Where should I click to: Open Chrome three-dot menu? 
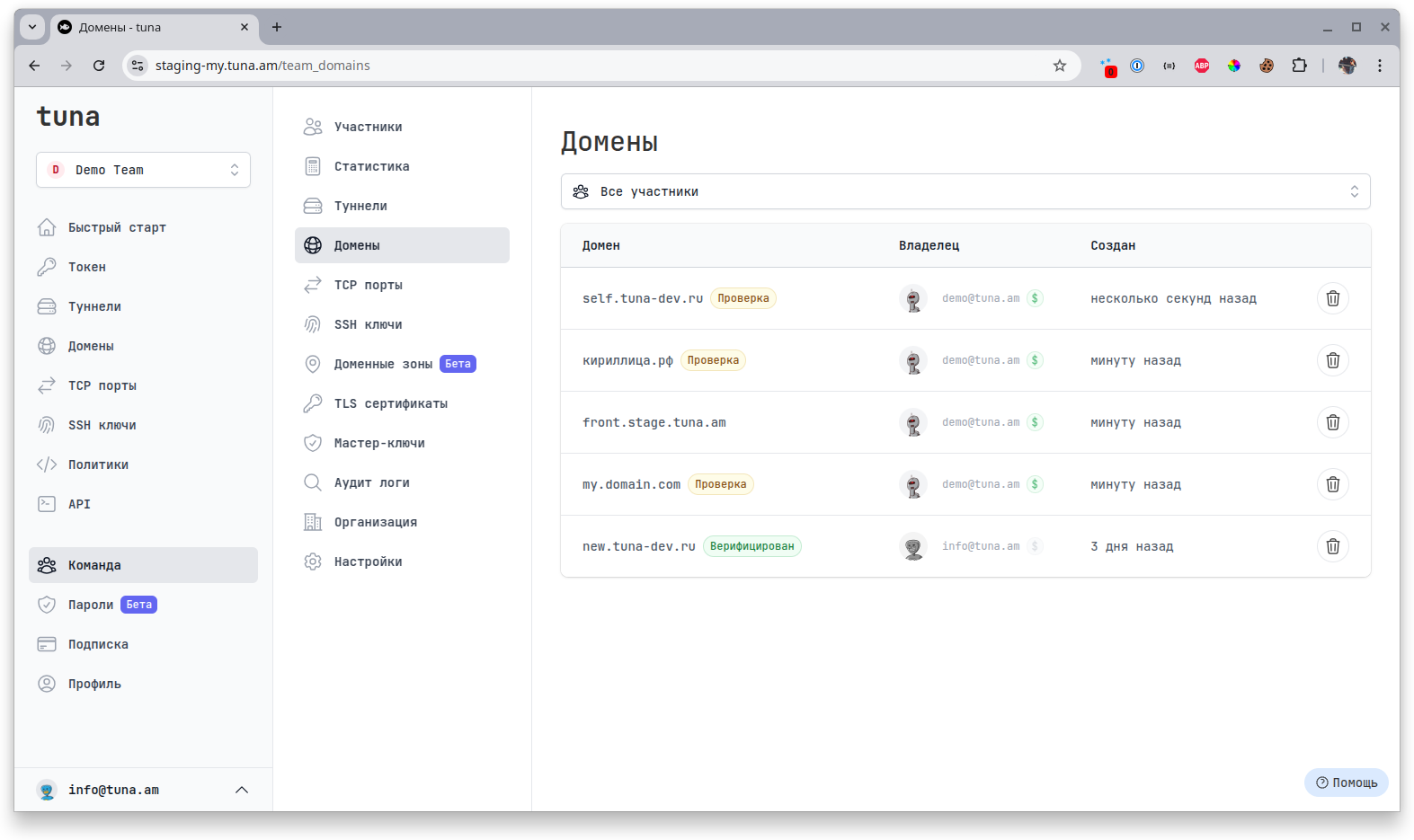point(1380,66)
